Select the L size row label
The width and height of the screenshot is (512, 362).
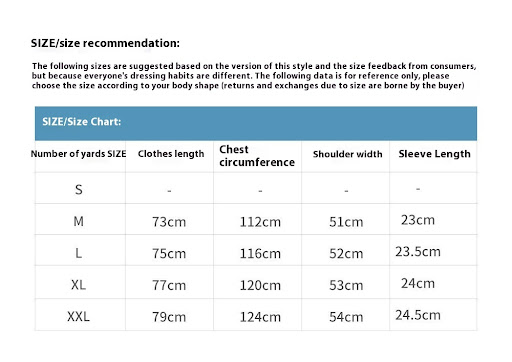pyautogui.click(x=78, y=253)
